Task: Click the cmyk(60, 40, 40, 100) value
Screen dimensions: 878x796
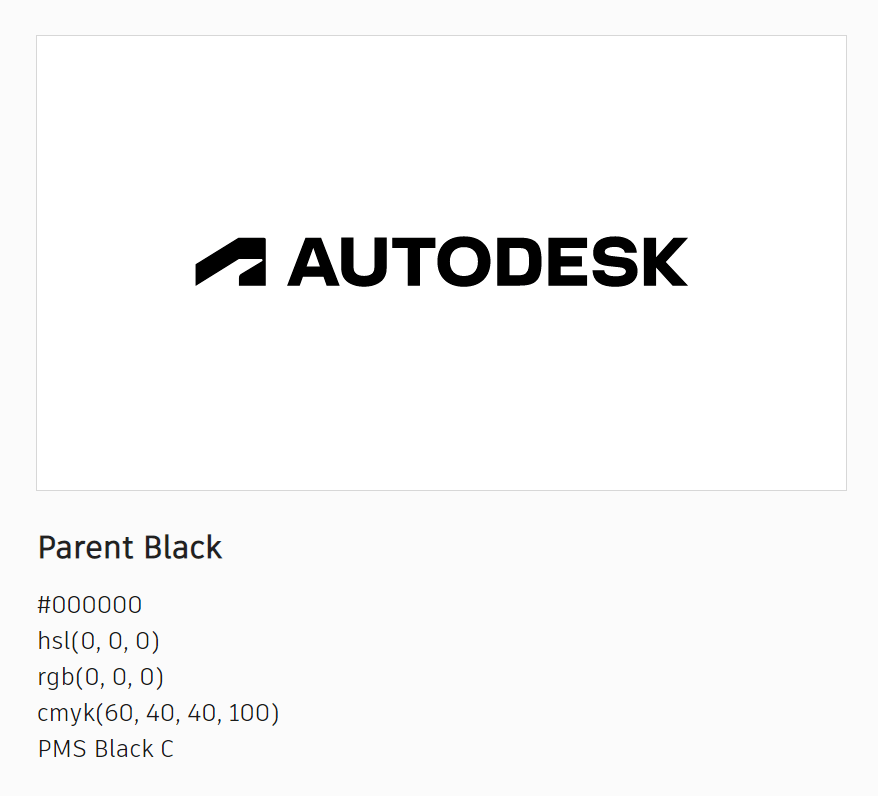Action: [x=158, y=713]
